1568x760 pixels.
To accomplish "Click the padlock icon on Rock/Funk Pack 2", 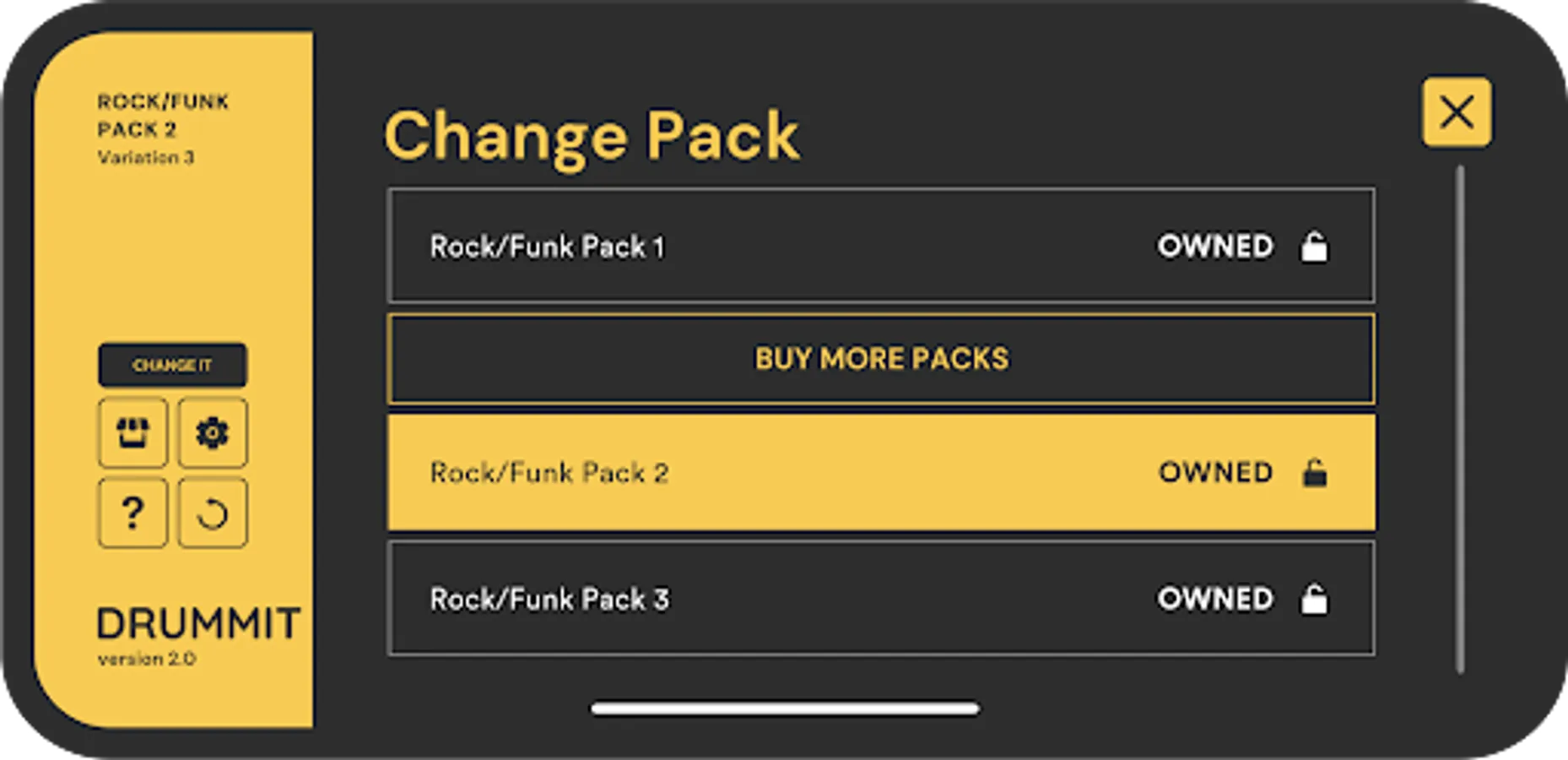I will [1313, 473].
